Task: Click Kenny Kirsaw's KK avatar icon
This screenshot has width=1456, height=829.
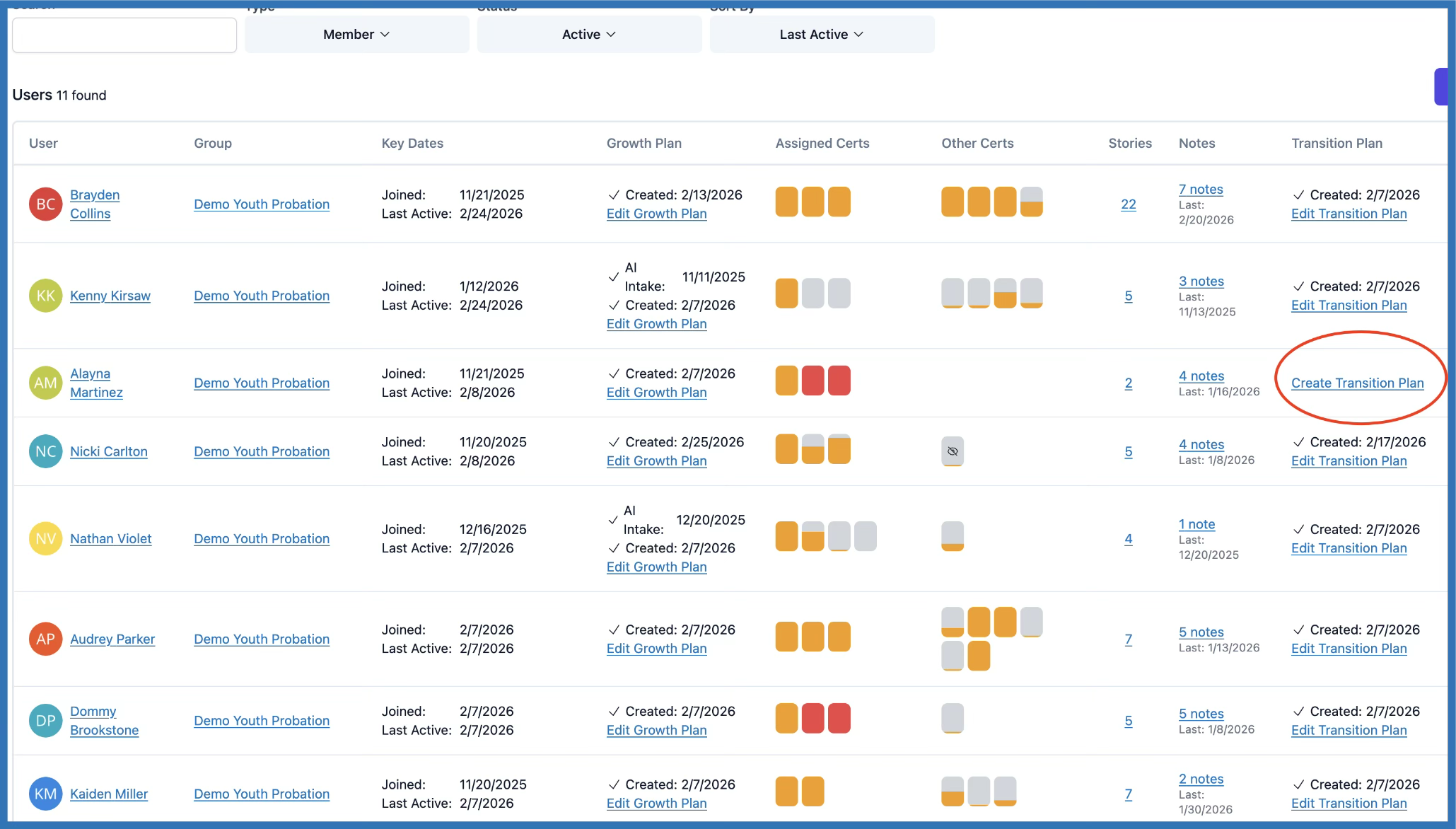Action: point(45,296)
